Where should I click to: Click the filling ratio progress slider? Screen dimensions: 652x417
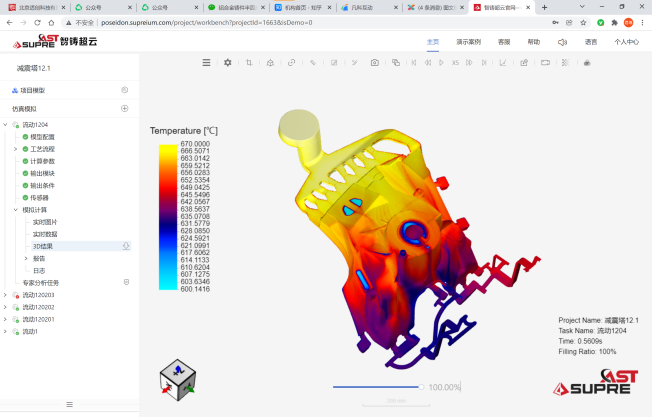click(x=377, y=387)
